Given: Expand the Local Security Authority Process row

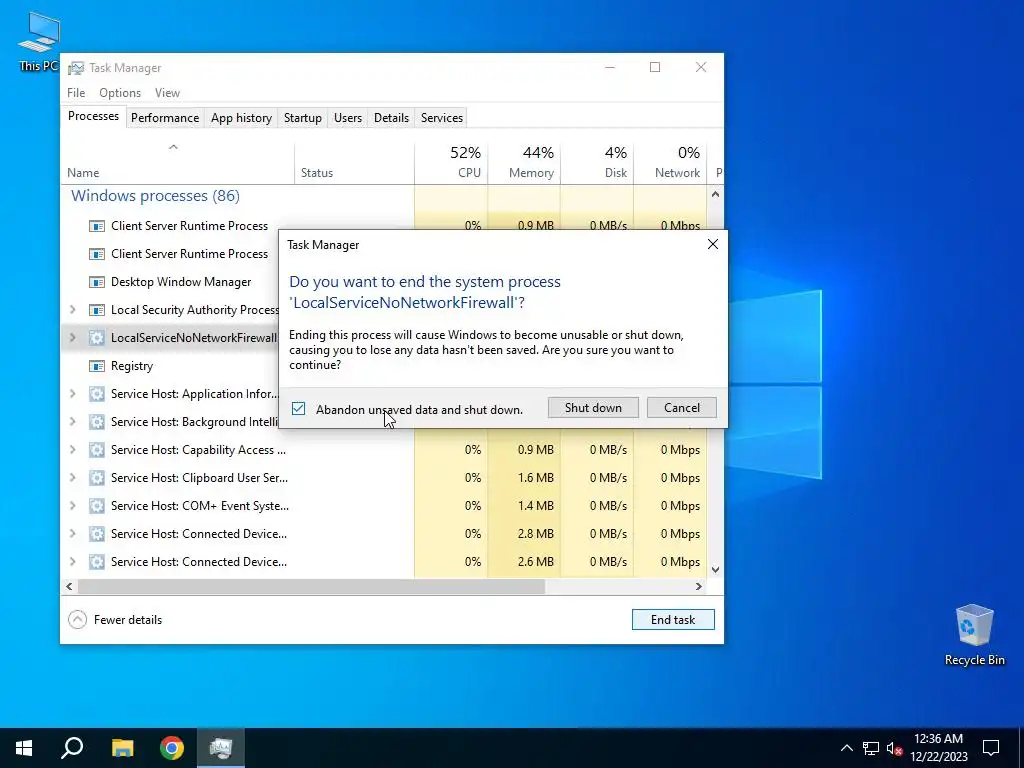Looking at the screenshot, I should click(x=72, y=310).
